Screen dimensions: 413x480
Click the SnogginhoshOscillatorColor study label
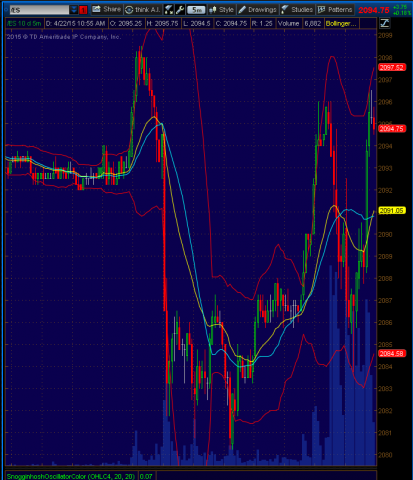coord(70,476)
